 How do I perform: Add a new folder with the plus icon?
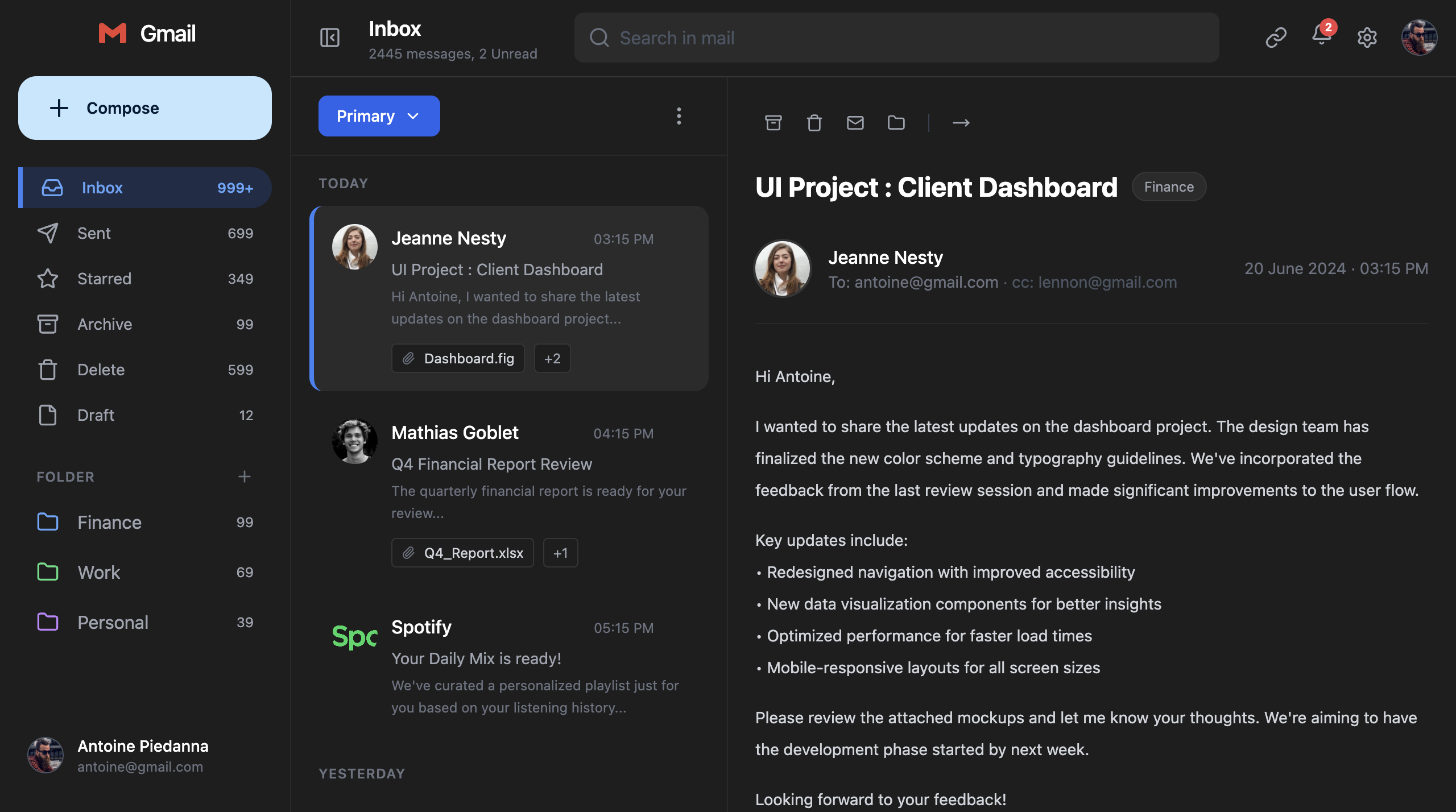pos(245,477)
